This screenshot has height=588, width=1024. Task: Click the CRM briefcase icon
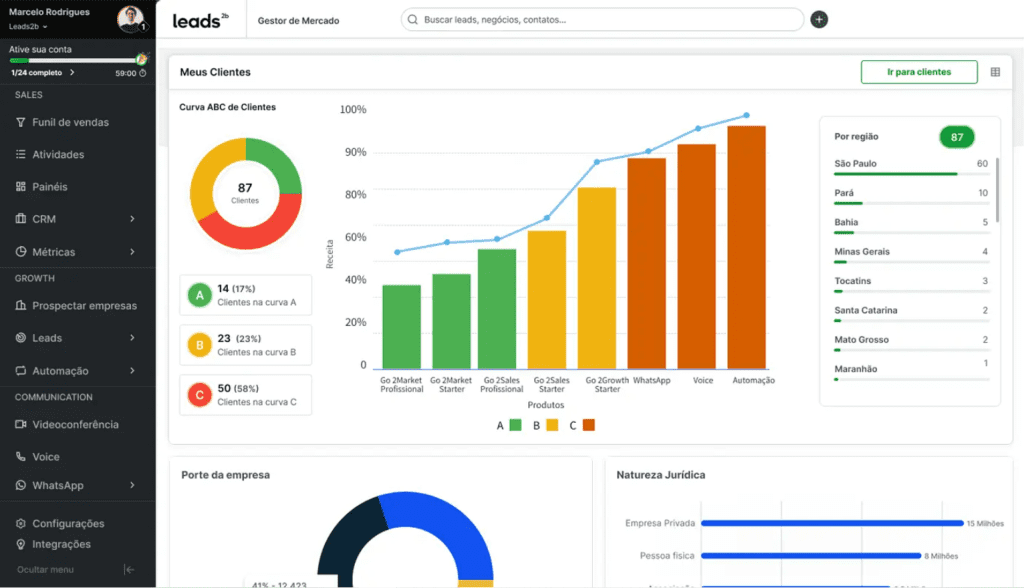[21, 218]
